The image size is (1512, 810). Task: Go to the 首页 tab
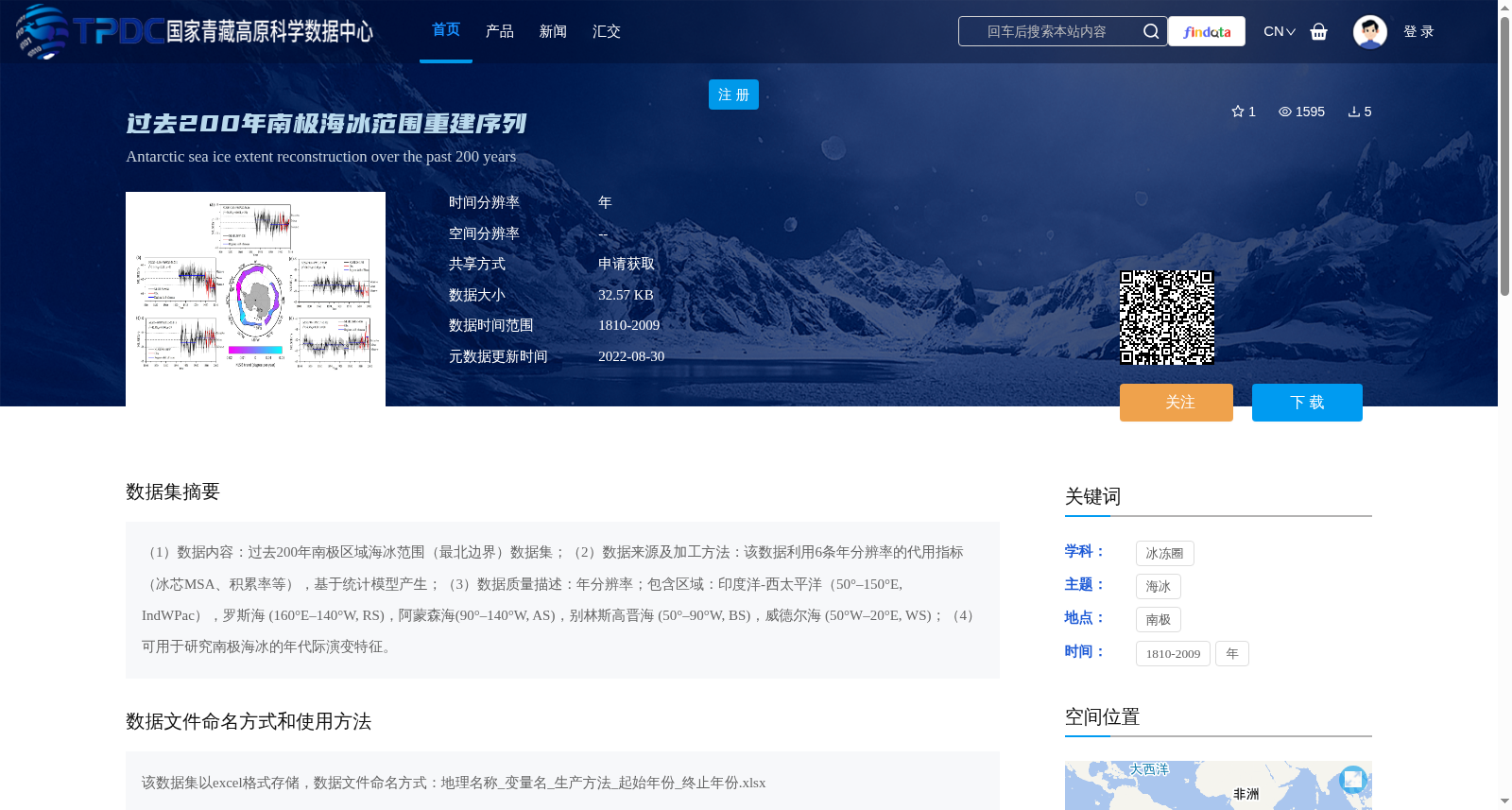[446, 30]
